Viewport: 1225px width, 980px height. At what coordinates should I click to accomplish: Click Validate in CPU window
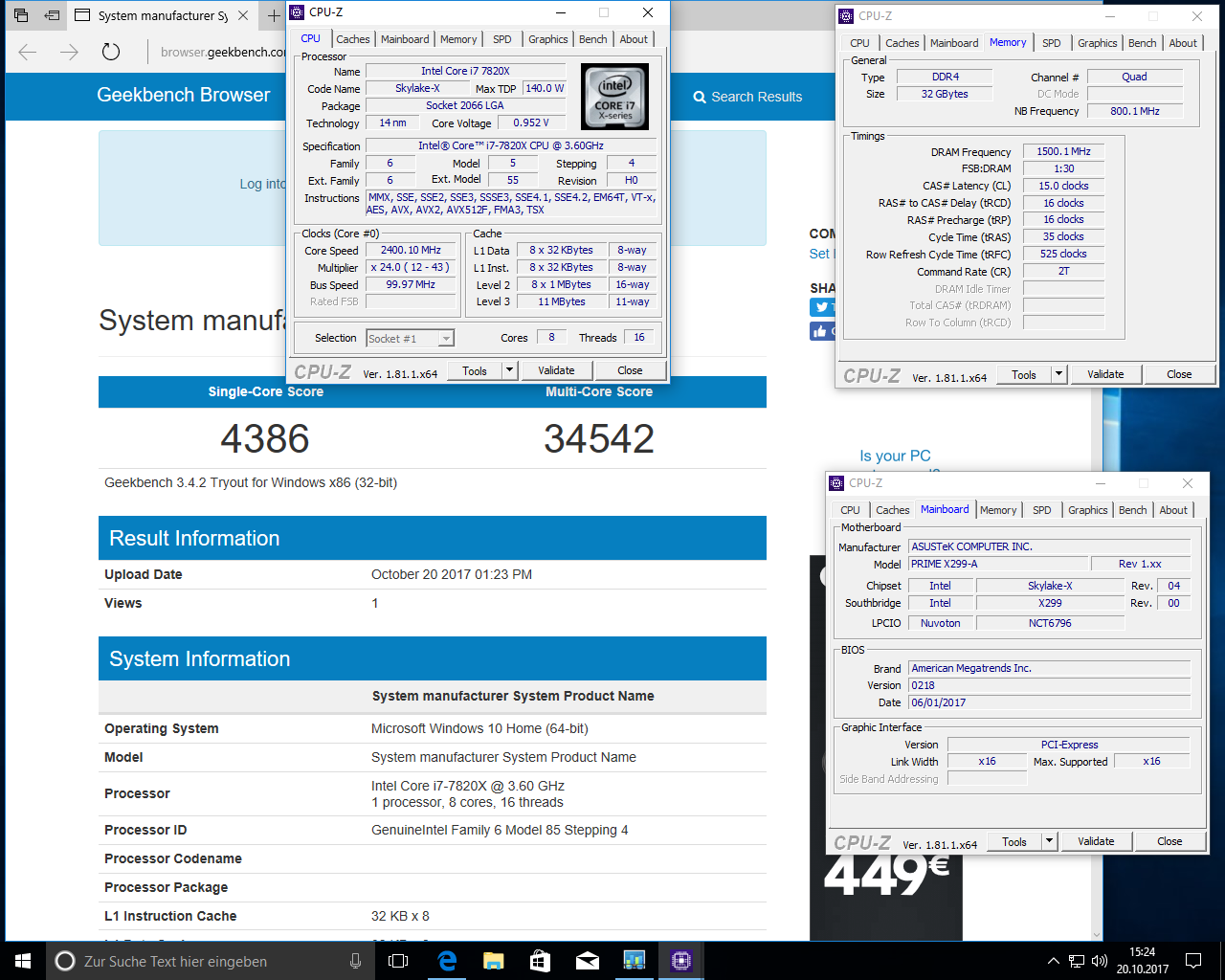click(556, 370)
